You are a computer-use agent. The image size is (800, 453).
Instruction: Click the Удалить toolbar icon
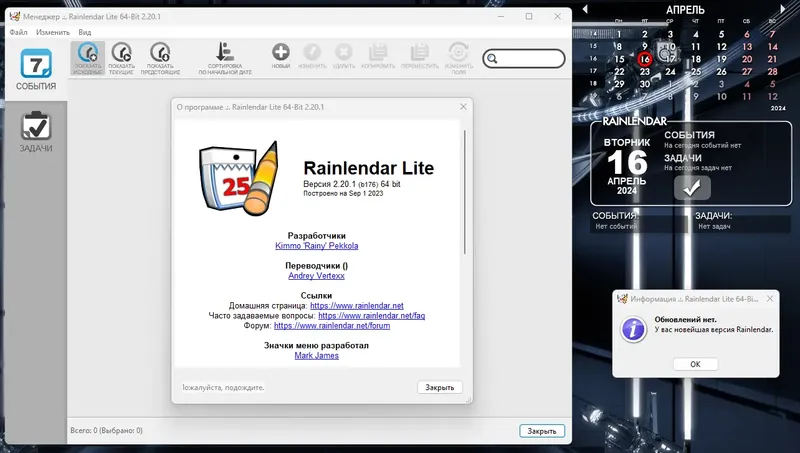[343, 56]
